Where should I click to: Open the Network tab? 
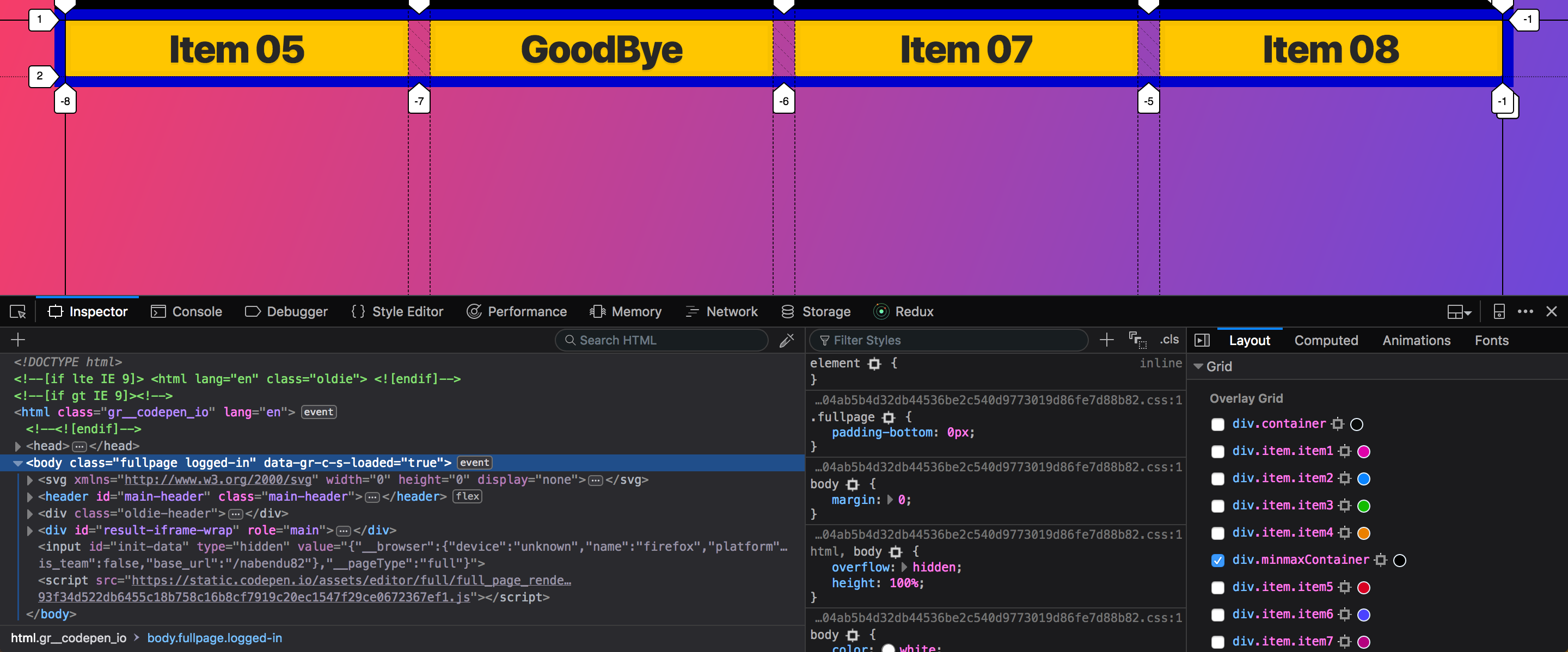click(x=721, y=312)
